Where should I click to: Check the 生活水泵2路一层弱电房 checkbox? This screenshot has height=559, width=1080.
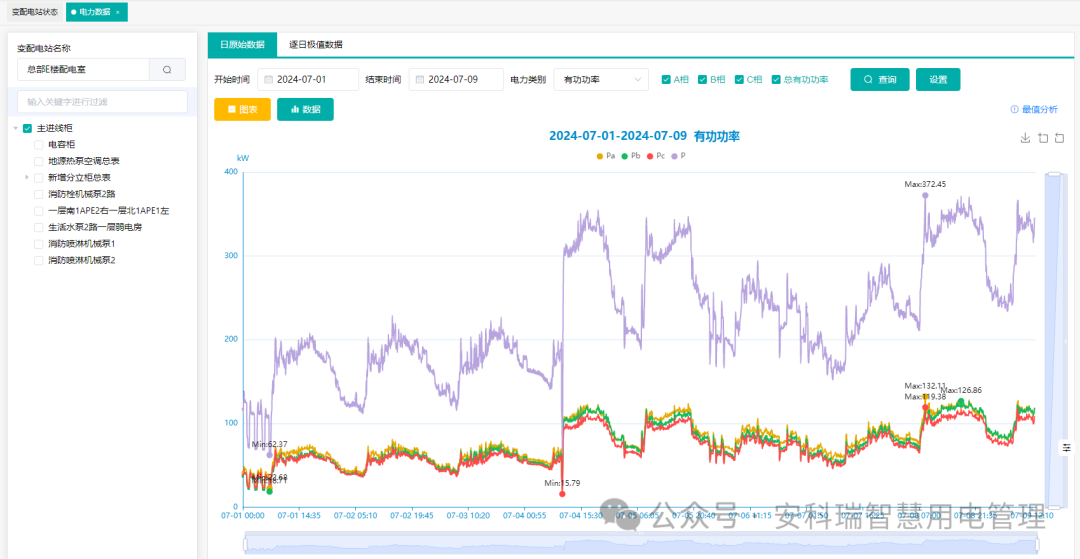click(x=39, y=227)
